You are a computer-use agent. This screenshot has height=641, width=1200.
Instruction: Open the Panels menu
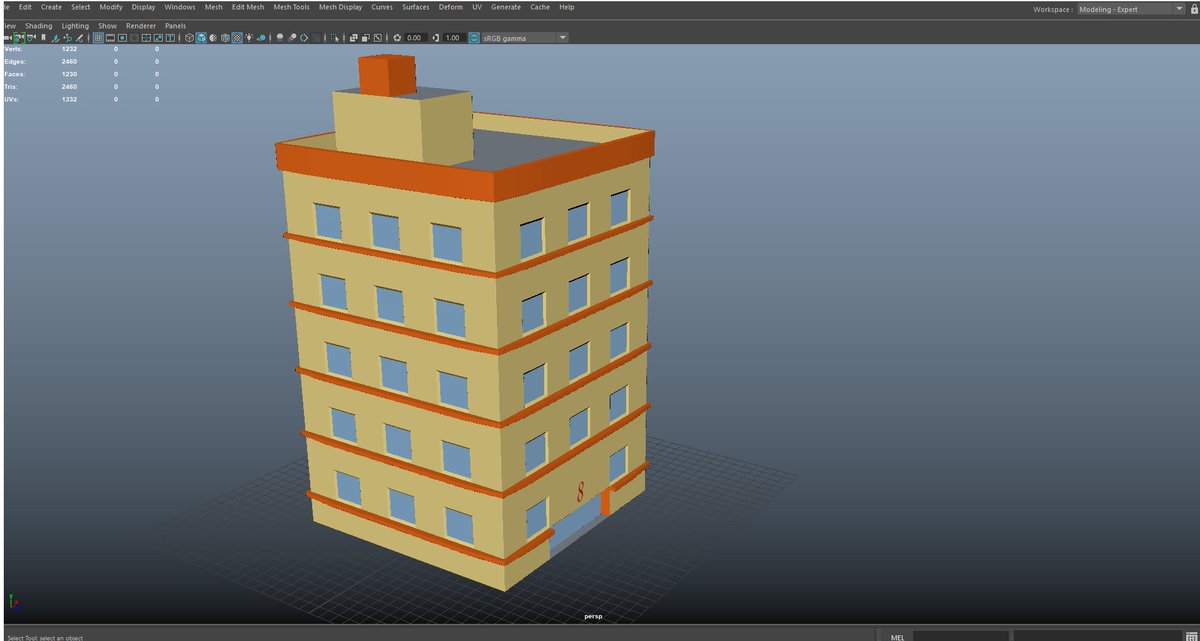coord(176,26)
